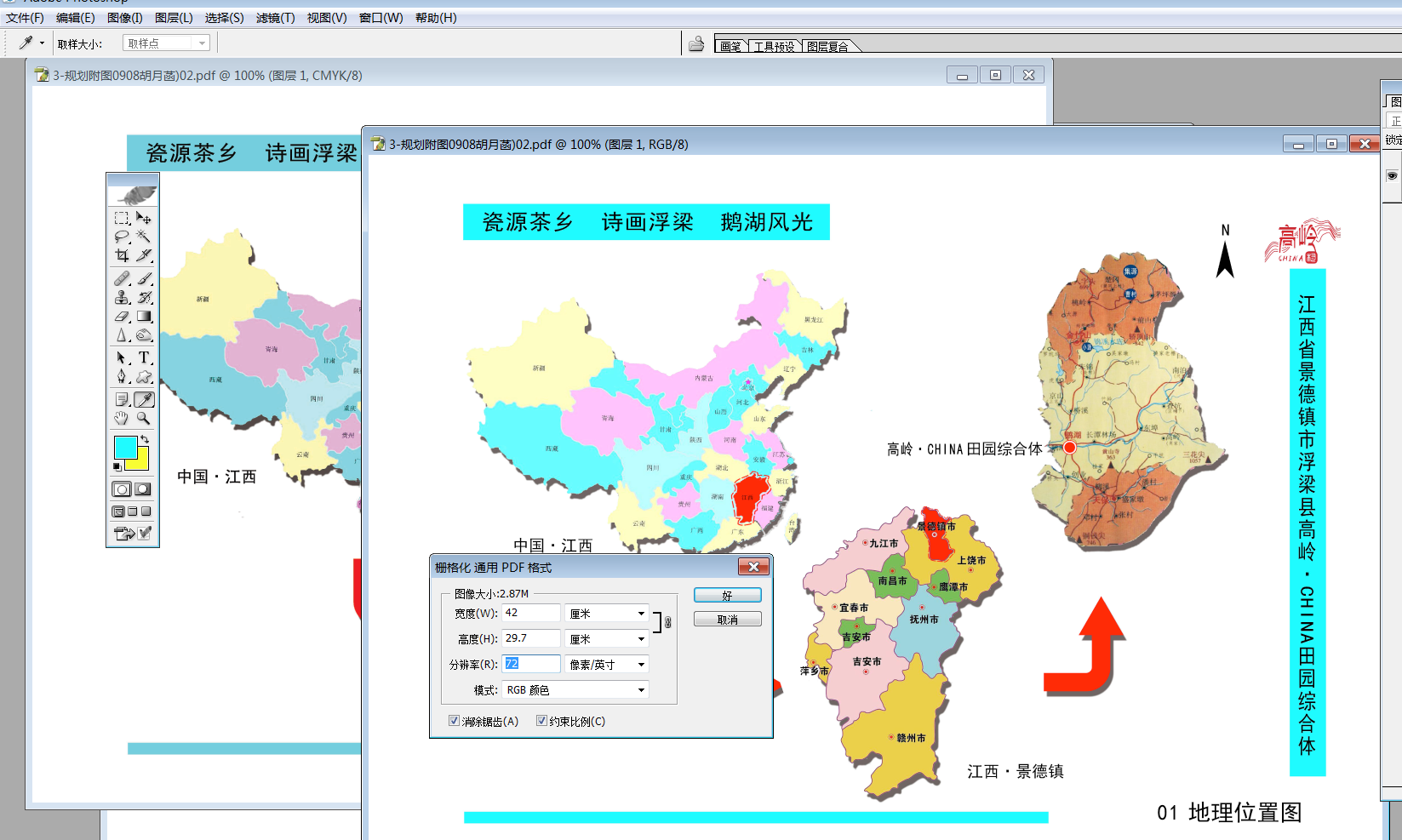Image resolution: width=1402 pixels, height=840 pixels.
Task: Open the 文件(F) menu
Action: [x=25, y=18]
